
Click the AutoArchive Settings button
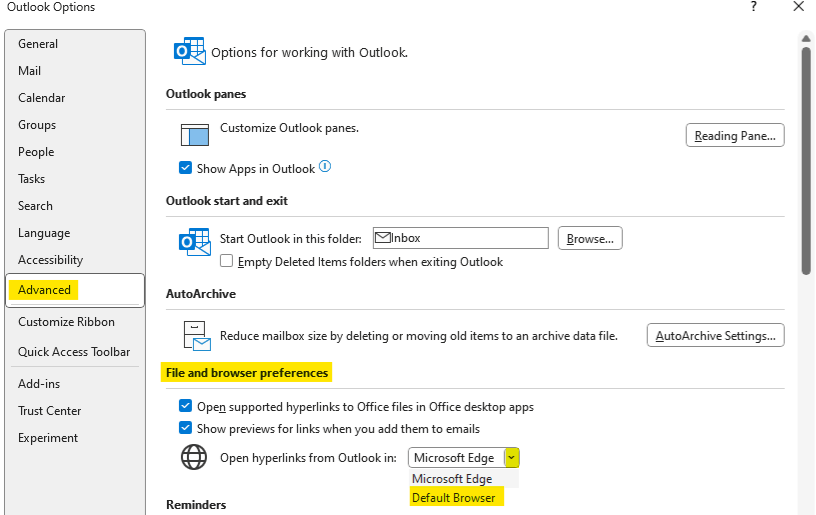(x=715, y=336)
